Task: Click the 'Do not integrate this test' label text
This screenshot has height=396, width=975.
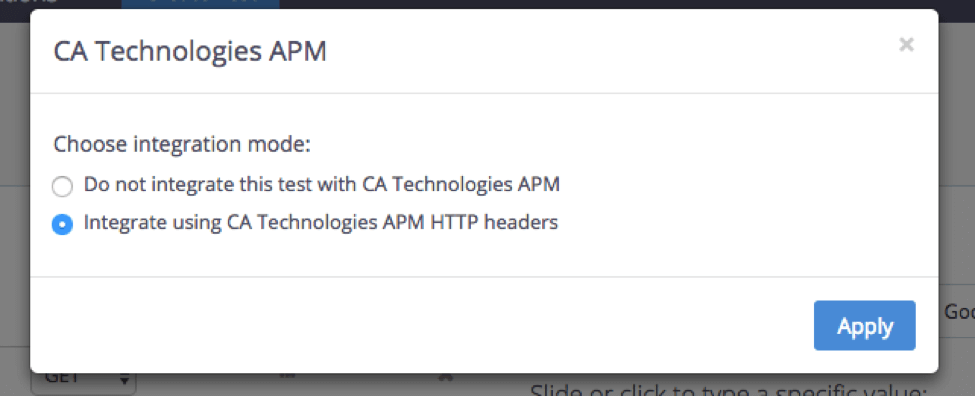Action: coord(321,185)
